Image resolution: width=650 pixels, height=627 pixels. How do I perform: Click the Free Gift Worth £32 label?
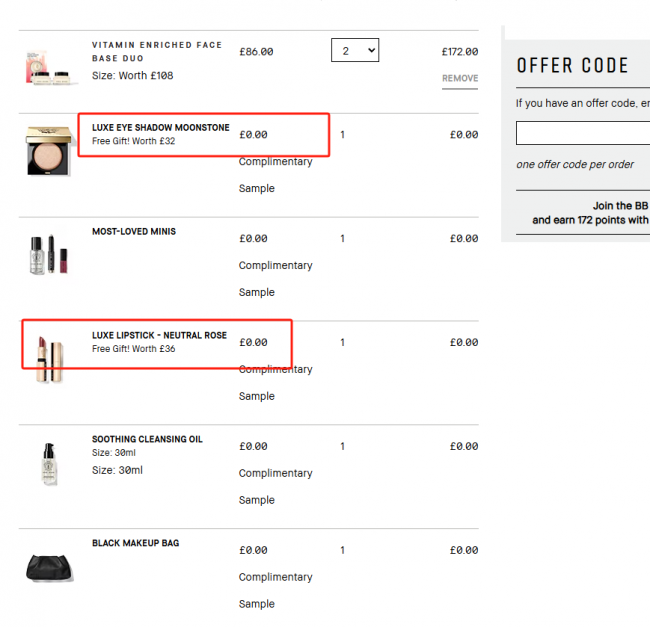click(133, 141)
